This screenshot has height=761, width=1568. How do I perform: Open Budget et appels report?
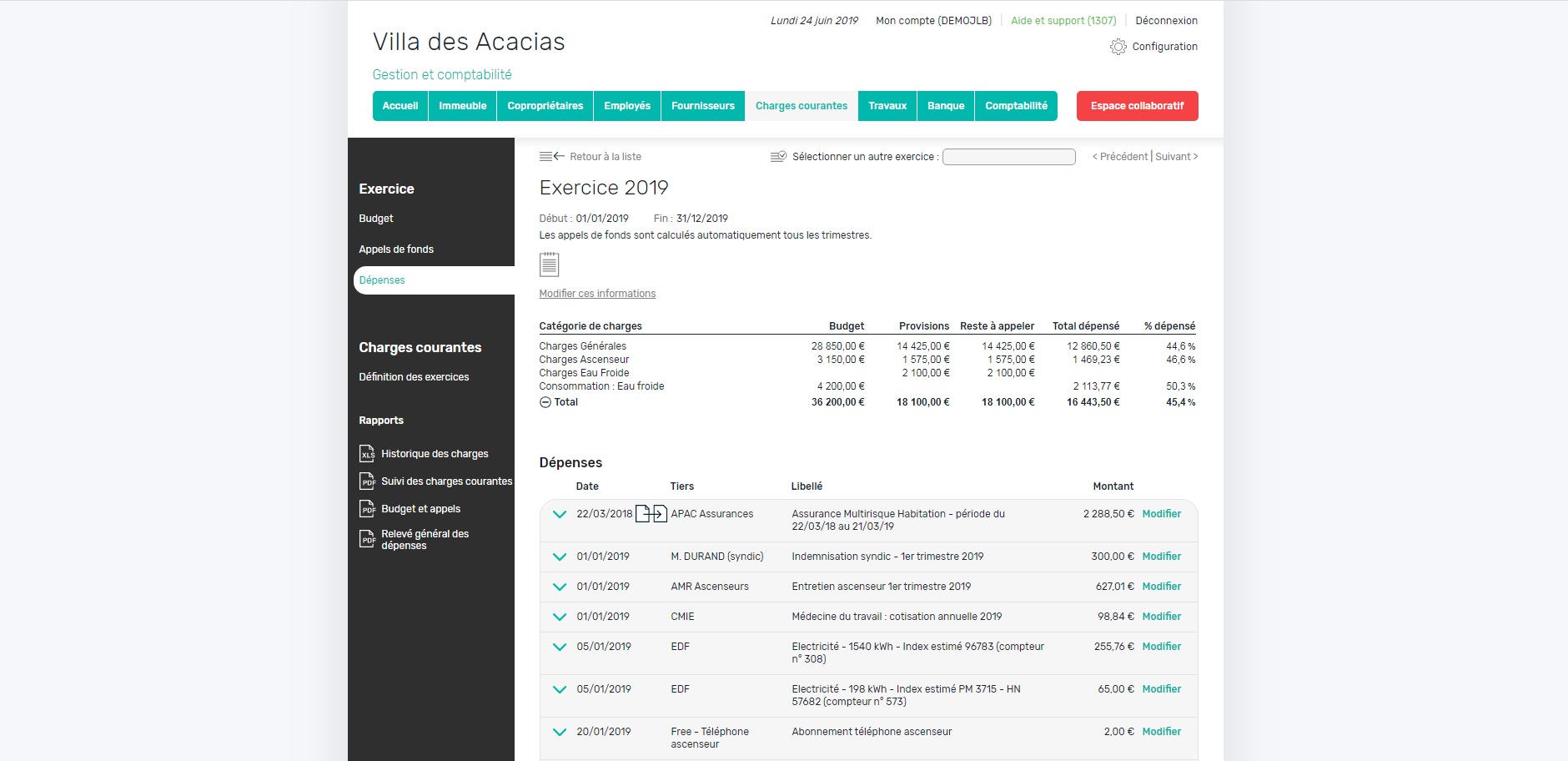pyautogui.click(x=421, y=509)
